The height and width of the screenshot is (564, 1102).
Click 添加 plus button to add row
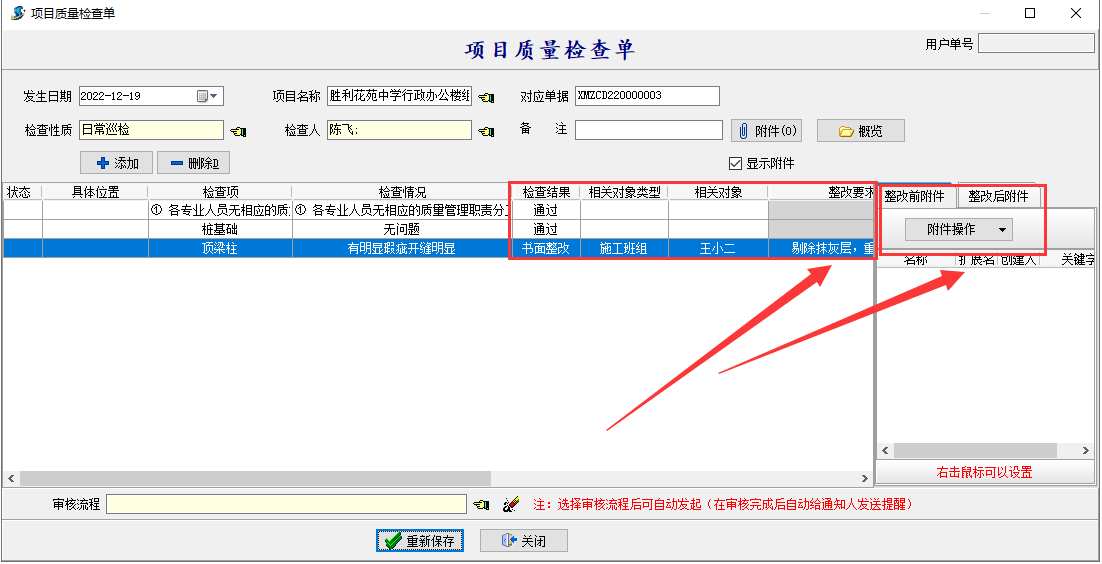pyautogui.click(x=116, y=163)
